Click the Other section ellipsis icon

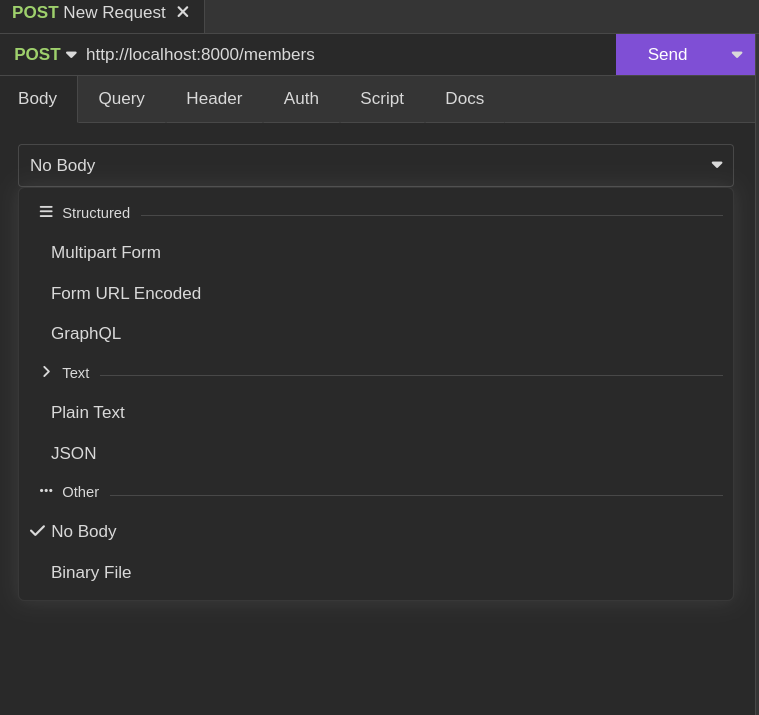pyautogui.click(x=46, y=491)
